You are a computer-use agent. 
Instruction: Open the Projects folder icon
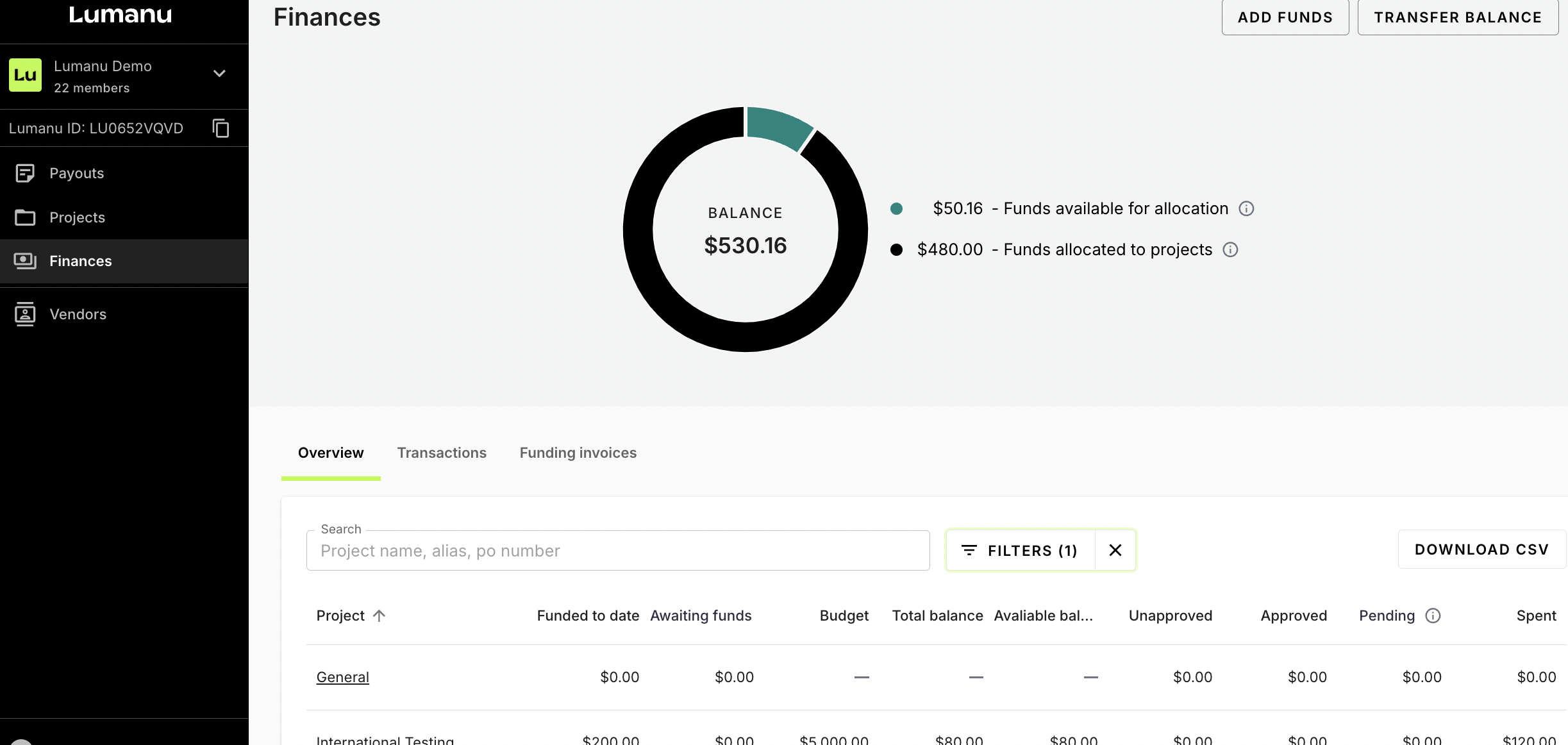tap(25, 217)
